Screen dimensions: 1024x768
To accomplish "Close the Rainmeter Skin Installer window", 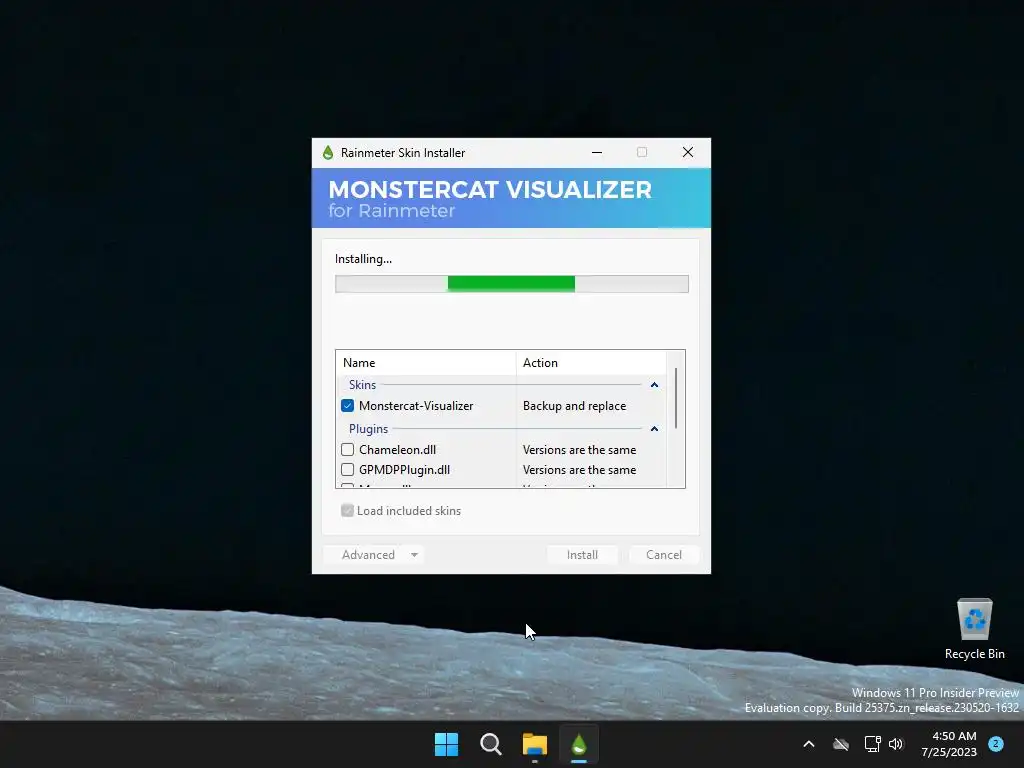I will tap(688, 152).
